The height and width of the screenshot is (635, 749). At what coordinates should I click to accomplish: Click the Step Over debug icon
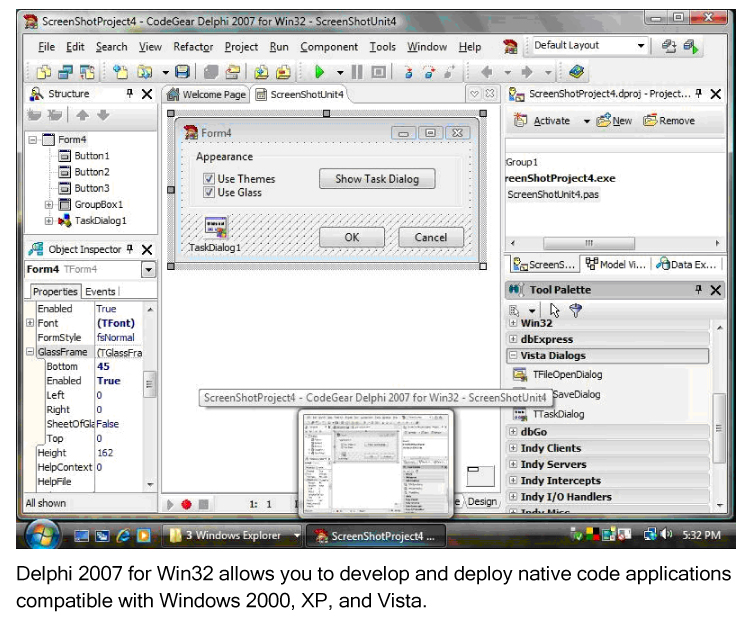click(x=429, y=72)
